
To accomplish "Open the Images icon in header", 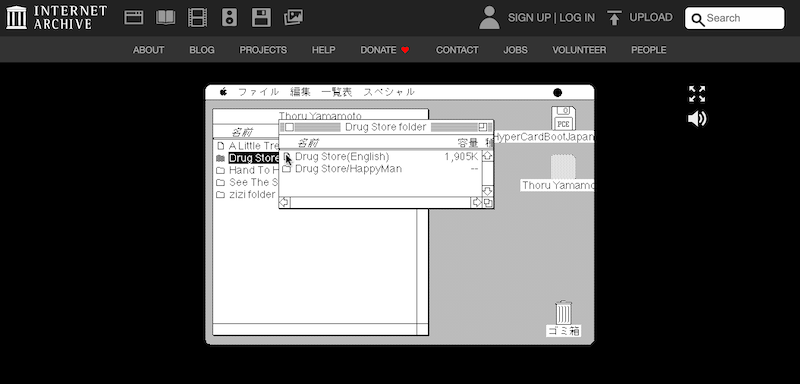I will pos(293,17).
